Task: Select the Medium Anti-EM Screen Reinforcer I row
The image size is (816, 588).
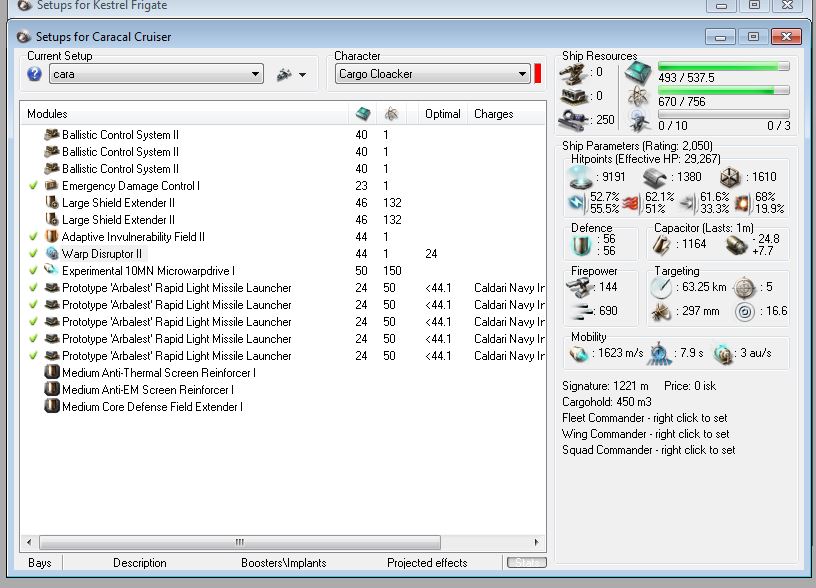Action: [x=148, y=390]
